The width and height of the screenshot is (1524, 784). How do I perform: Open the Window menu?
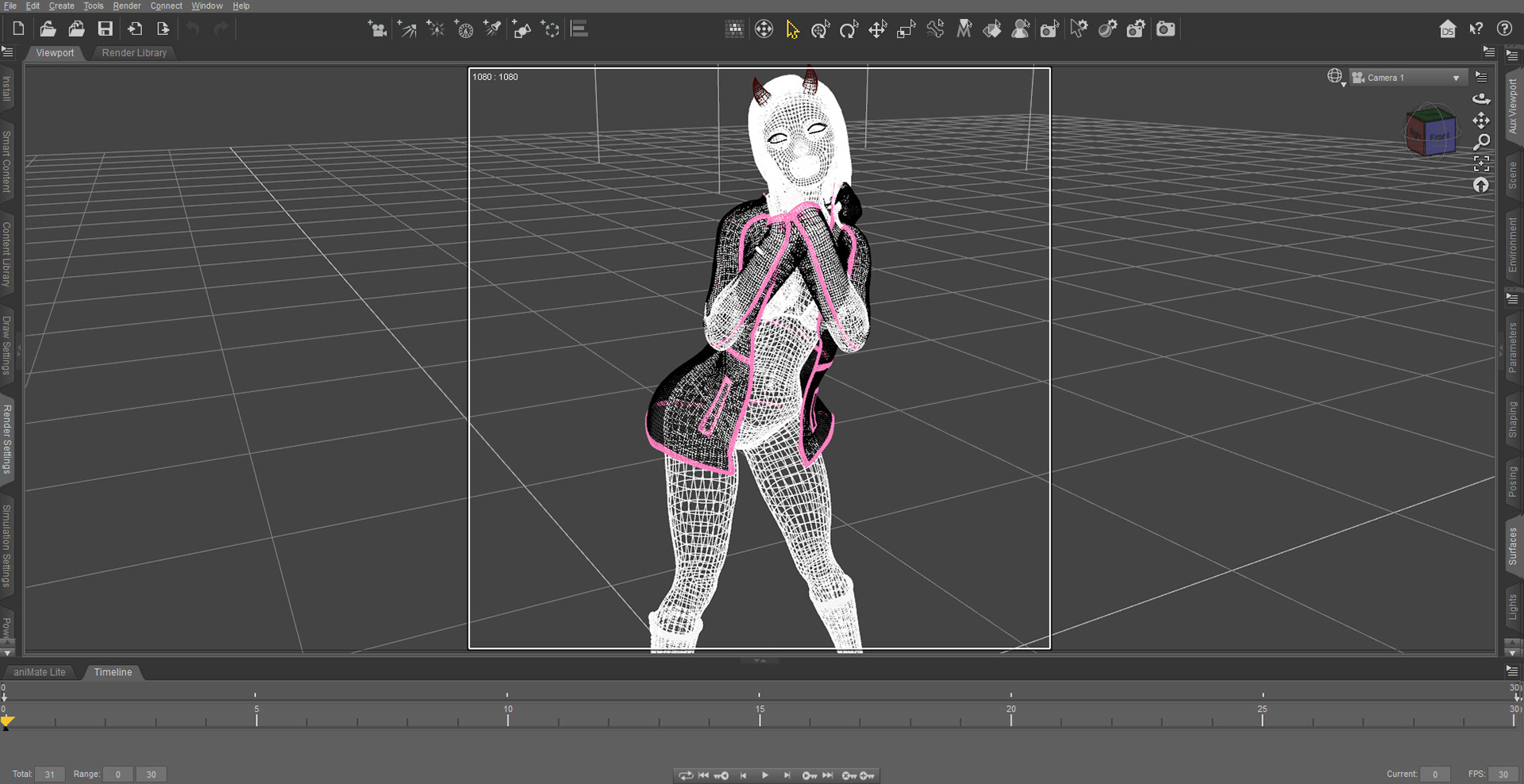[x=207, y=6]
